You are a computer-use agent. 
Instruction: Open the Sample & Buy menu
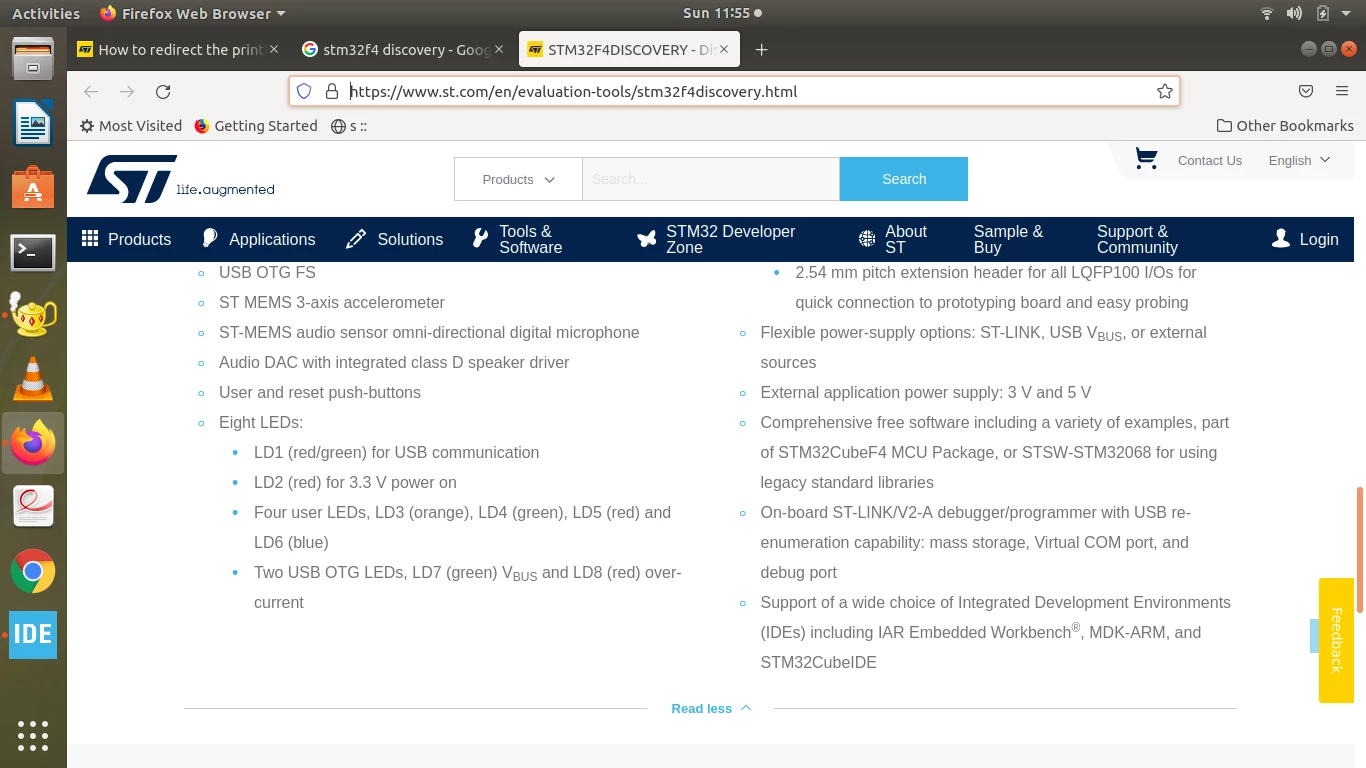pyautogui.click(x=1008, y=239)
